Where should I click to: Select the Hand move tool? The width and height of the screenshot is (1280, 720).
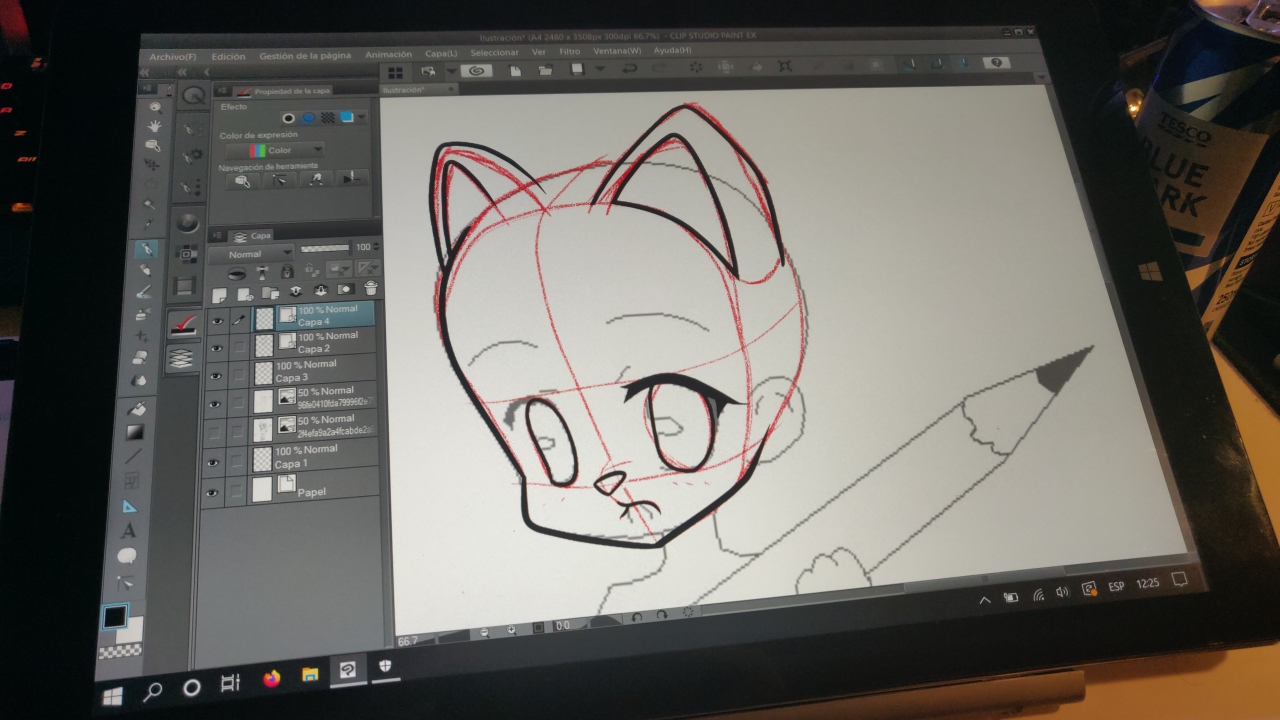[x=154, y=126]
